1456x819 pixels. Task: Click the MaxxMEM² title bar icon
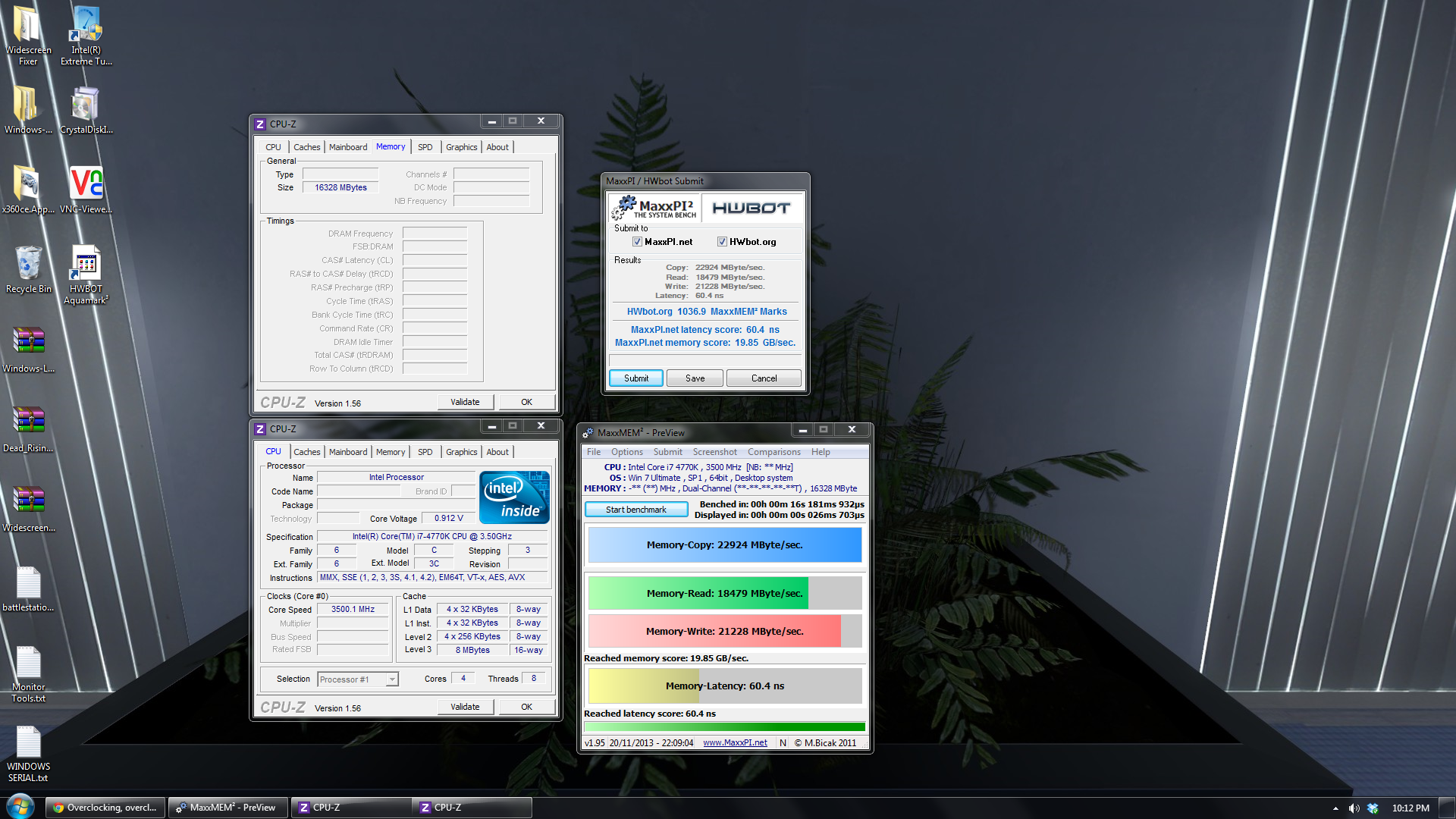tap(588, 432)
